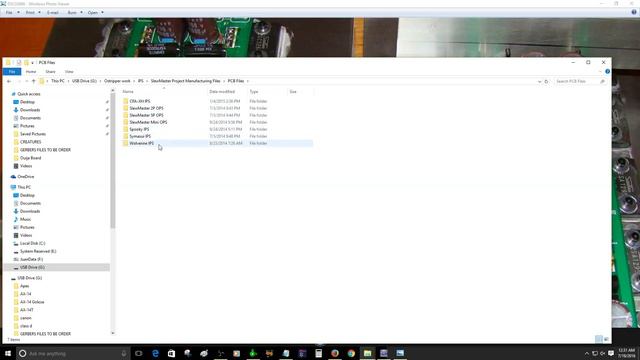The height and width of the screenshot is (360, 640).
Task: Click This PC in the breadcrumb path
Action: point(58,81)
